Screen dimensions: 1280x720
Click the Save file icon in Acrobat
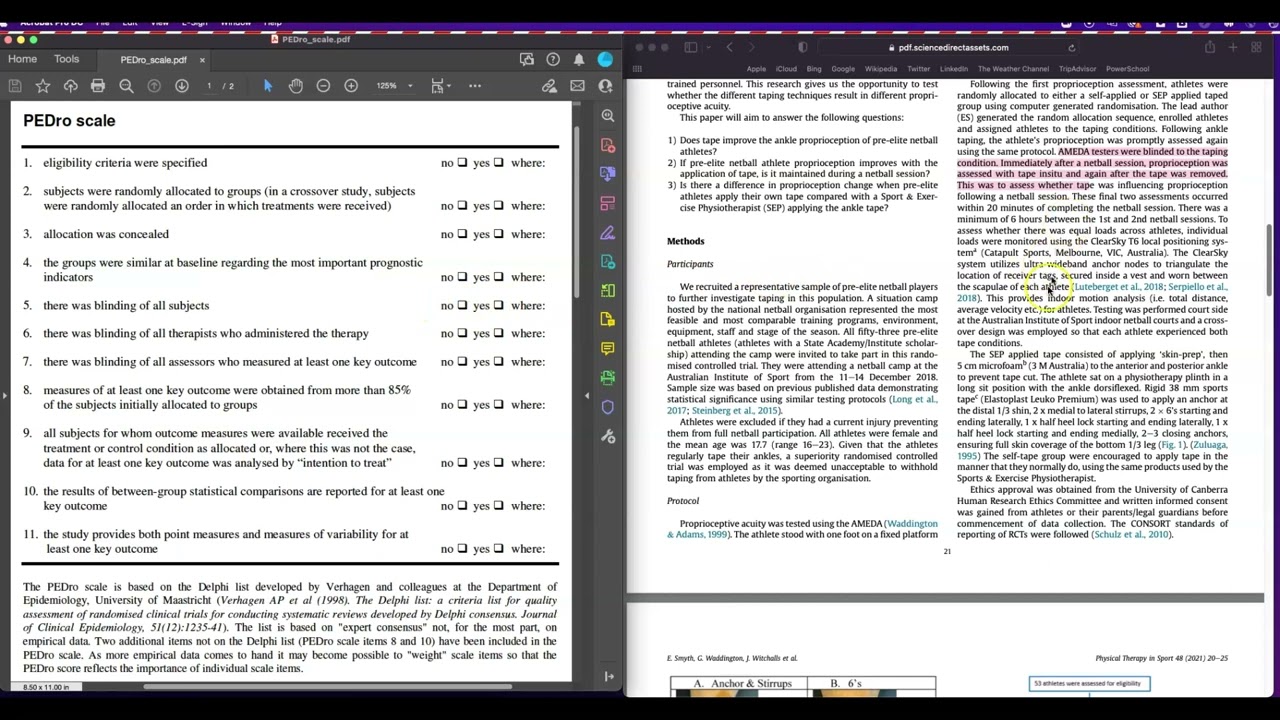15,86
